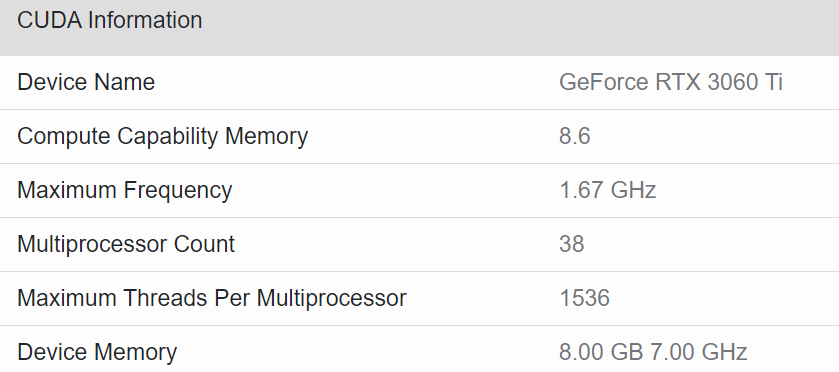Viewport: 839px width, 372px height.
Task: Click the word Information in the header
Action: click(x=145, y=21)
